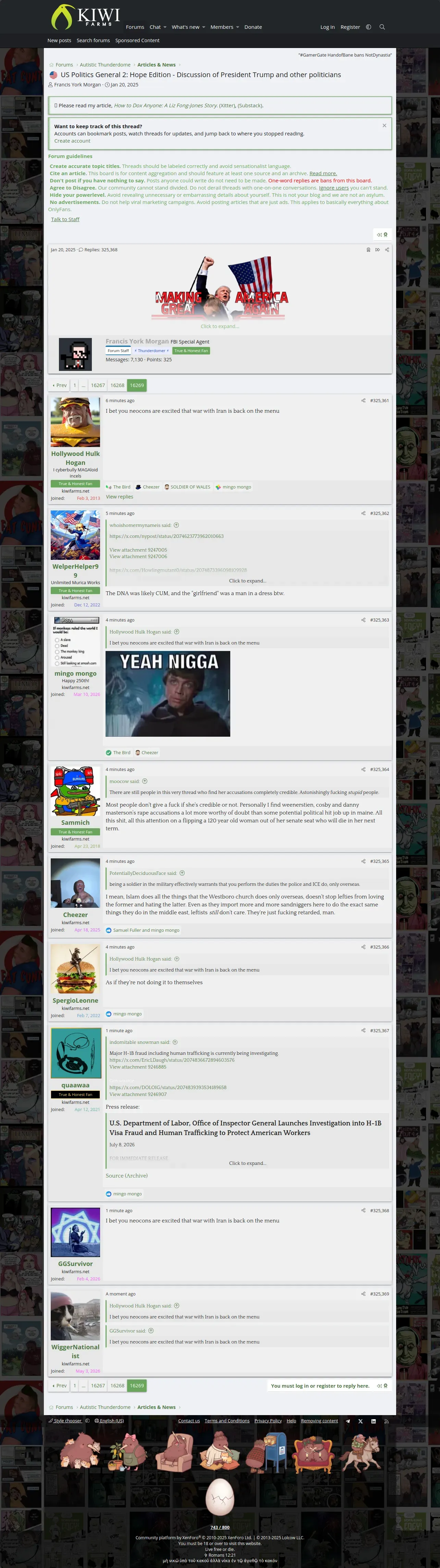Click the 'GGSurvivor' username under the avatar

coord(75,1264)
